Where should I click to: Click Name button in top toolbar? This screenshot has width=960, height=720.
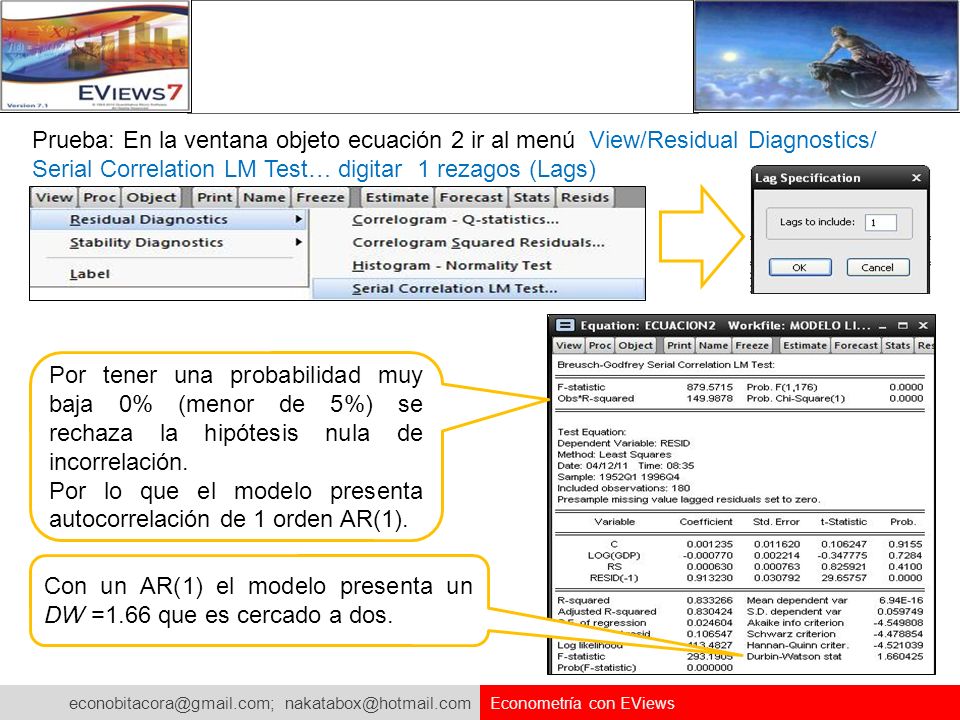tap(264, 198)
